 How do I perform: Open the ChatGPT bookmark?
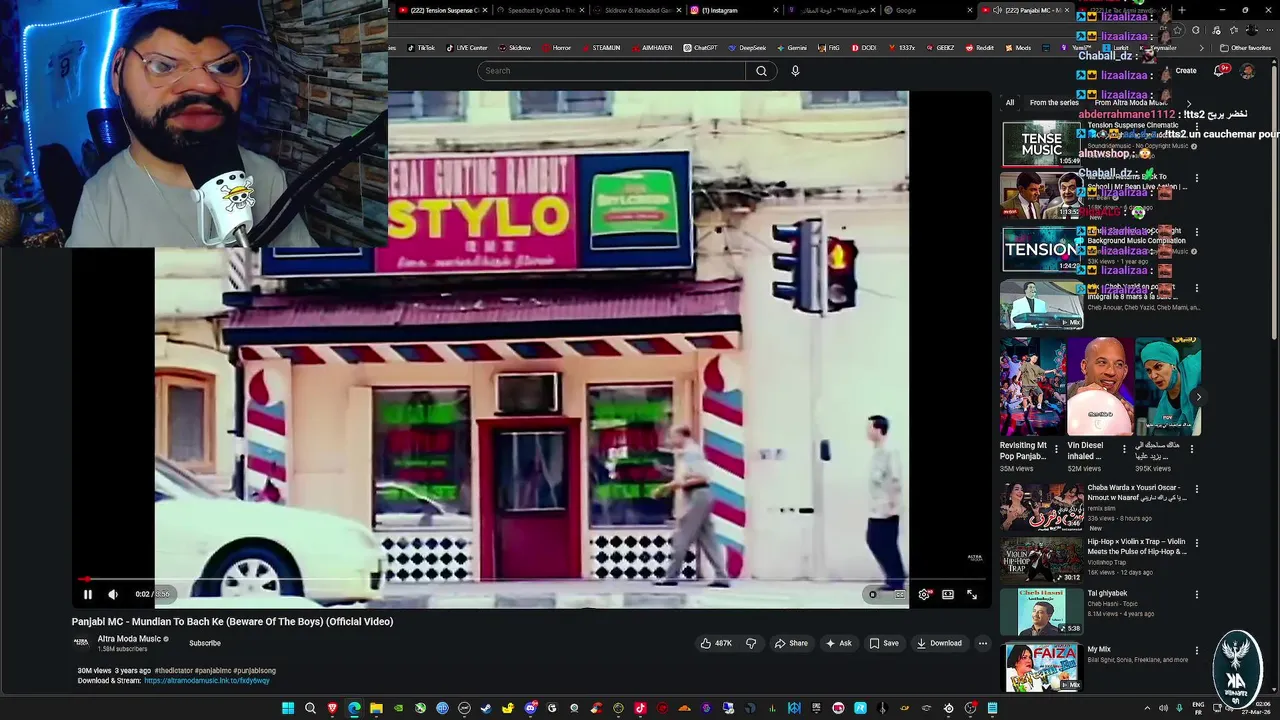(x=700, y=47)
